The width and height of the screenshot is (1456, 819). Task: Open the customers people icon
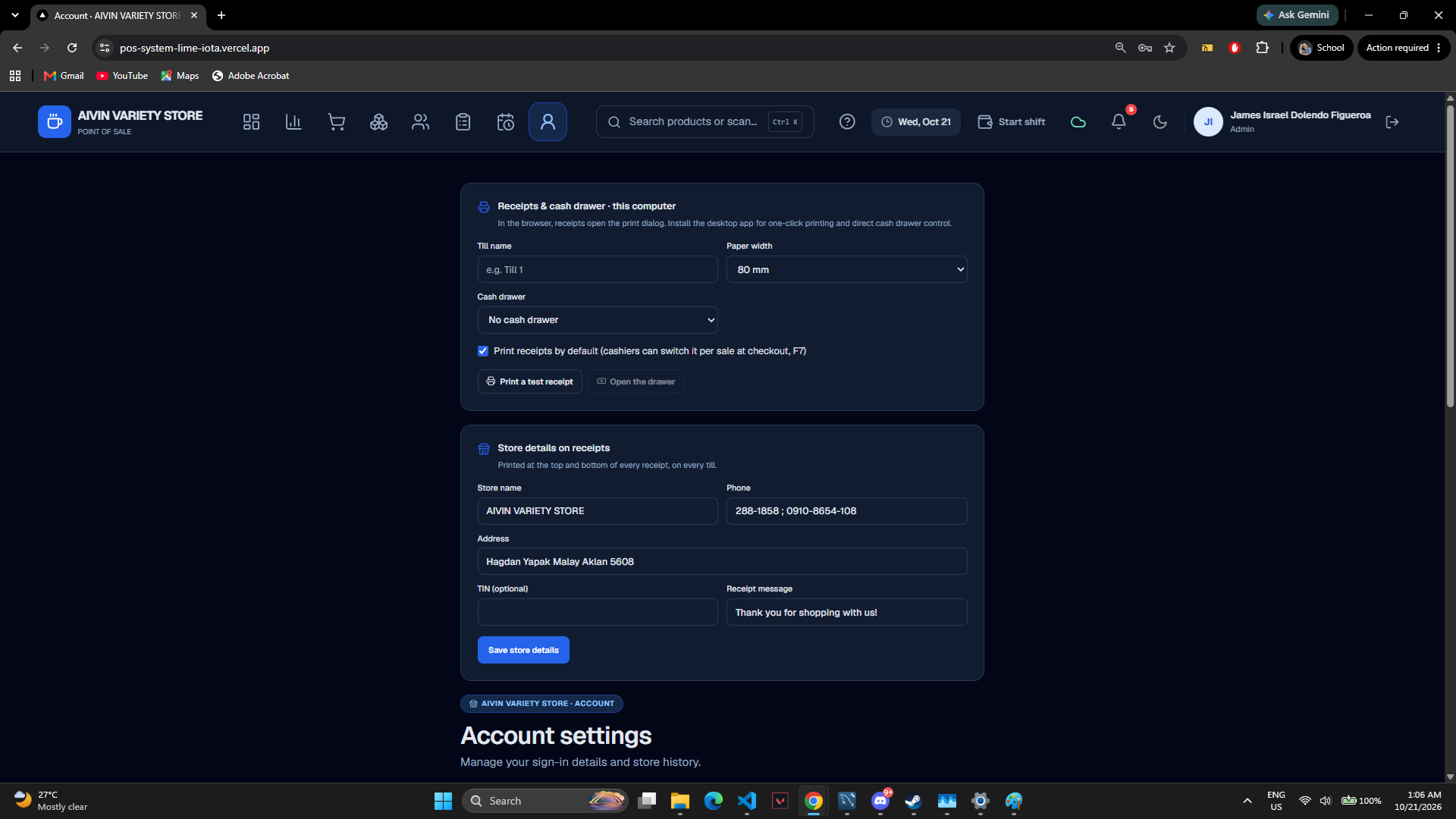(x=421, y=122)
